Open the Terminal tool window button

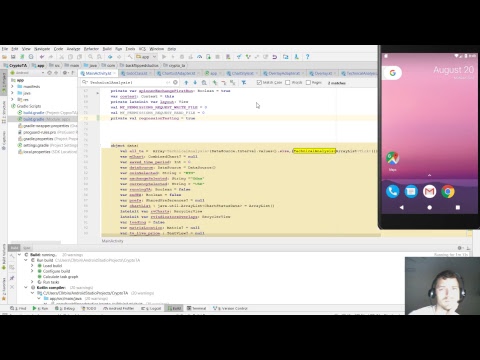click(x=196, y=308)
